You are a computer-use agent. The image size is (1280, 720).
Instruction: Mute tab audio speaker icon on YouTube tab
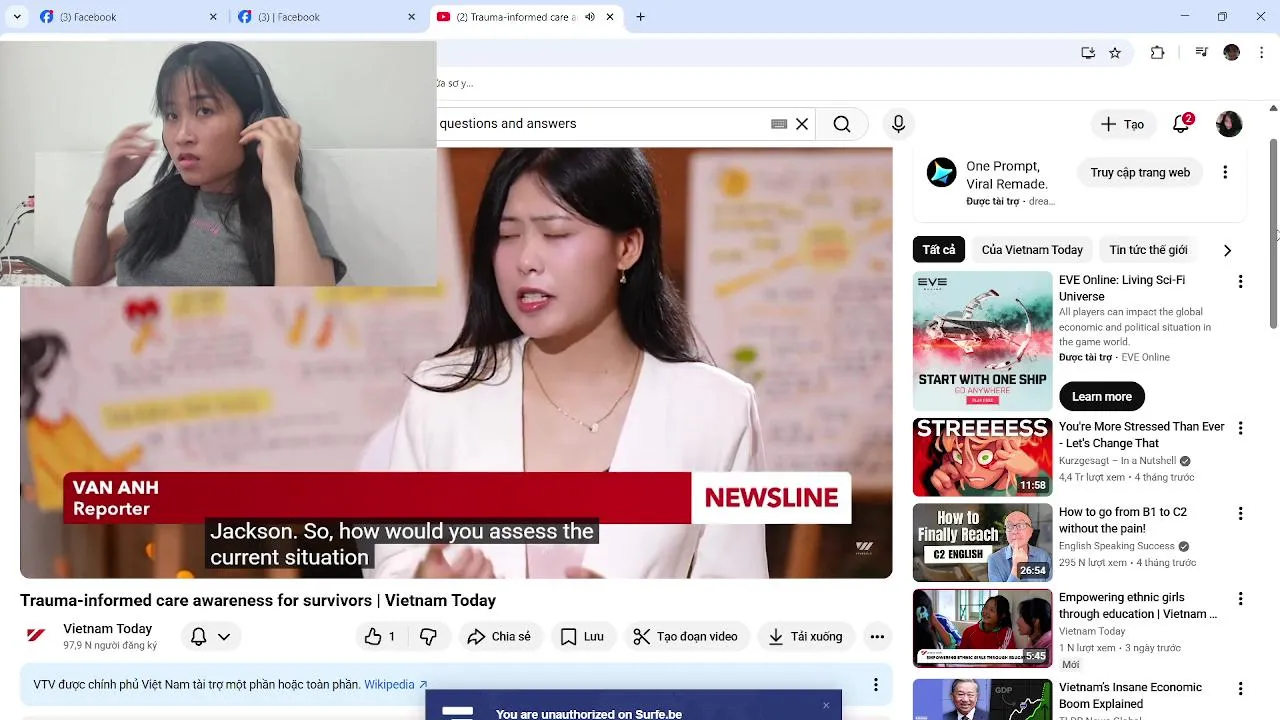pos(590,17)
